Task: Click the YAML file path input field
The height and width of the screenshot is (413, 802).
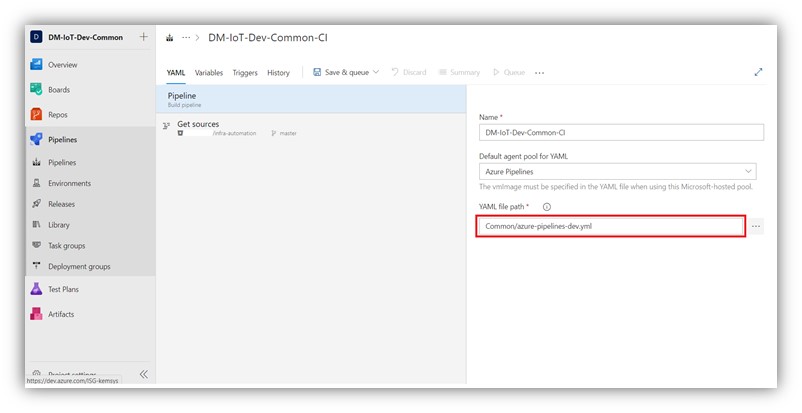Action: [x=611, y=226]
